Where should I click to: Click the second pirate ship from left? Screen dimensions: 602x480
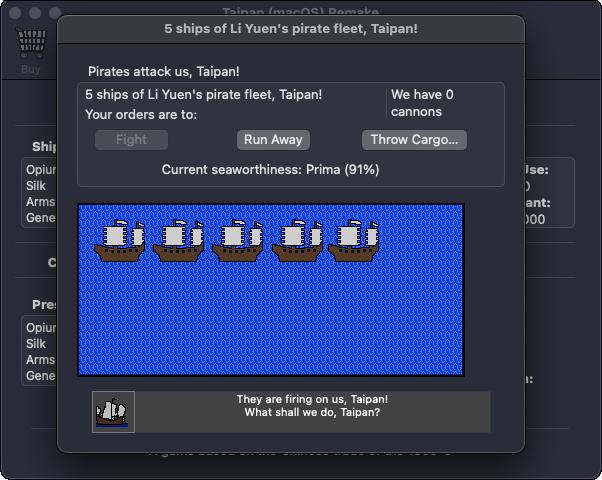click(x=179, y=241)
